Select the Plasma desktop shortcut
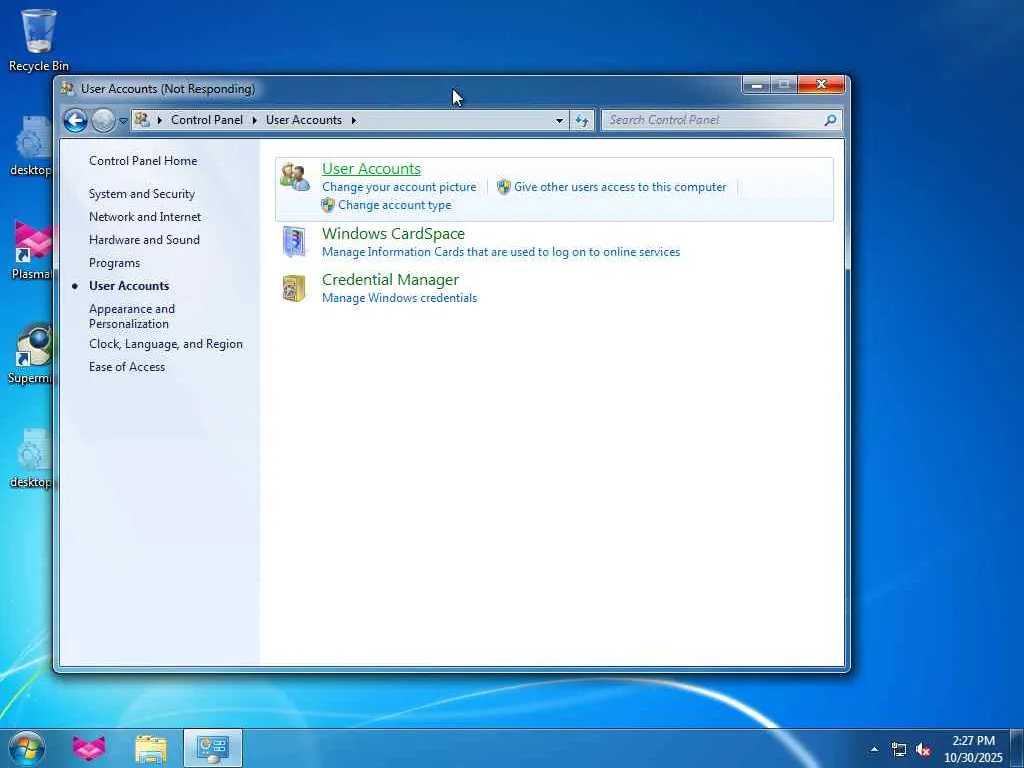This screenshot has width=1024, height=768. tap(32, 250)
